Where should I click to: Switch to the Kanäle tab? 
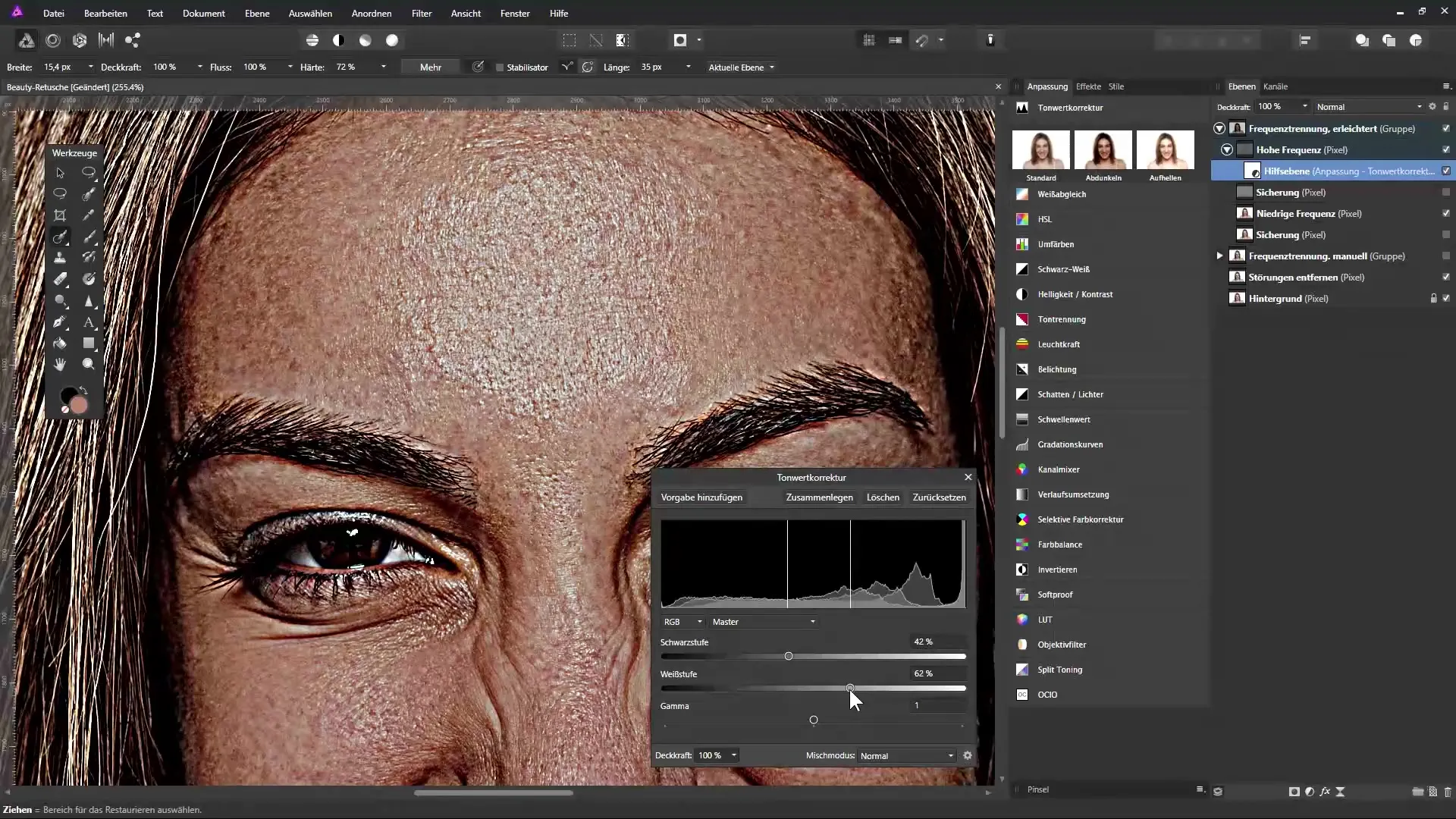coord(1276,86)
